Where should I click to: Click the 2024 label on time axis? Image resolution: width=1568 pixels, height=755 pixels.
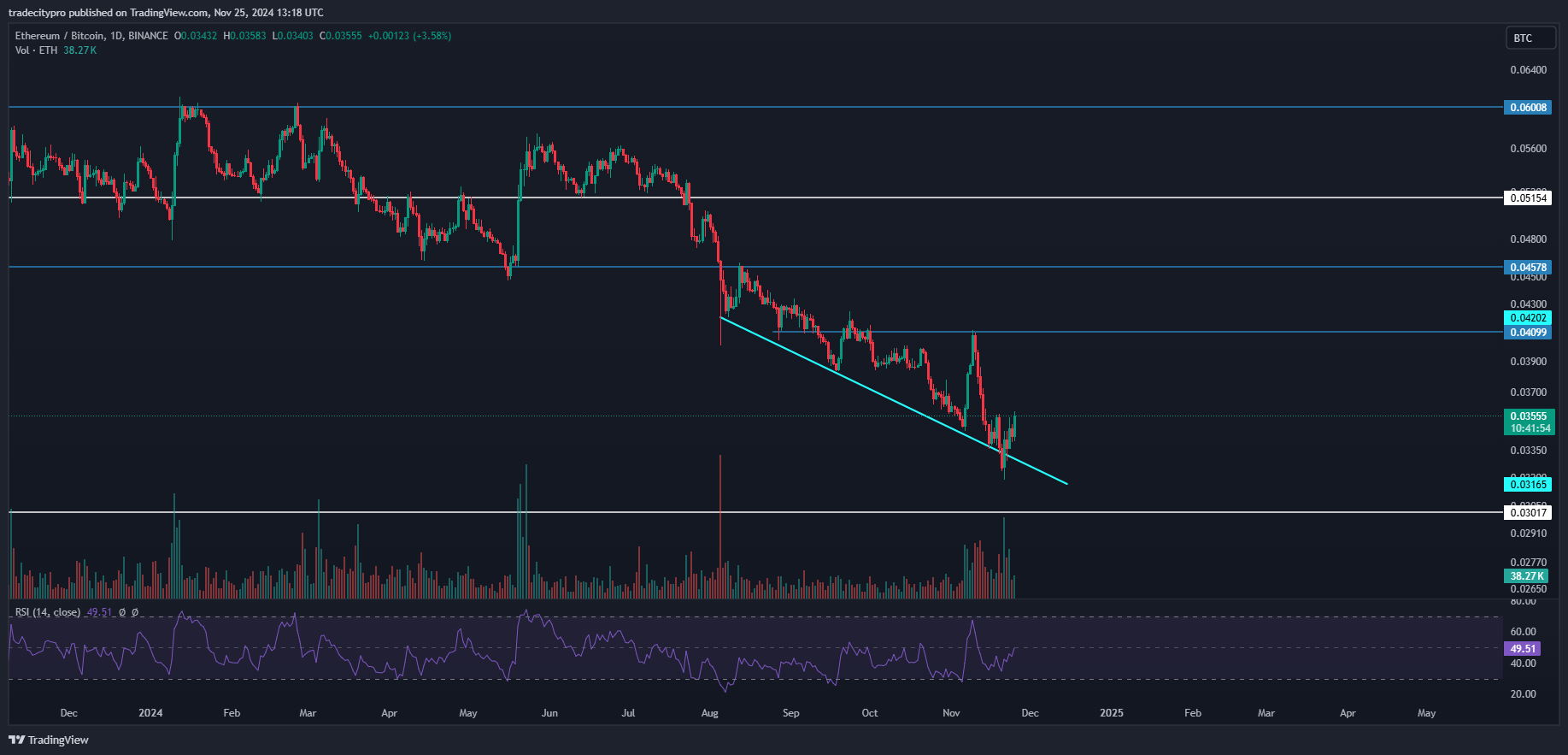[x=150, y=713]
